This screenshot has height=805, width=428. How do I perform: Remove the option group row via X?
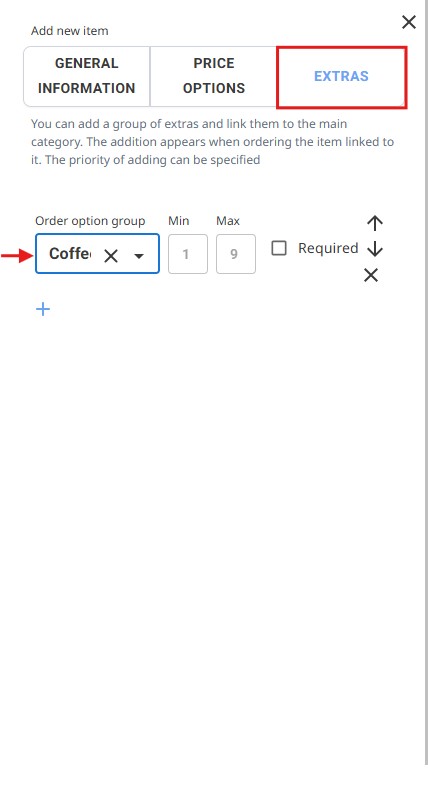click(x=371, y=276)
